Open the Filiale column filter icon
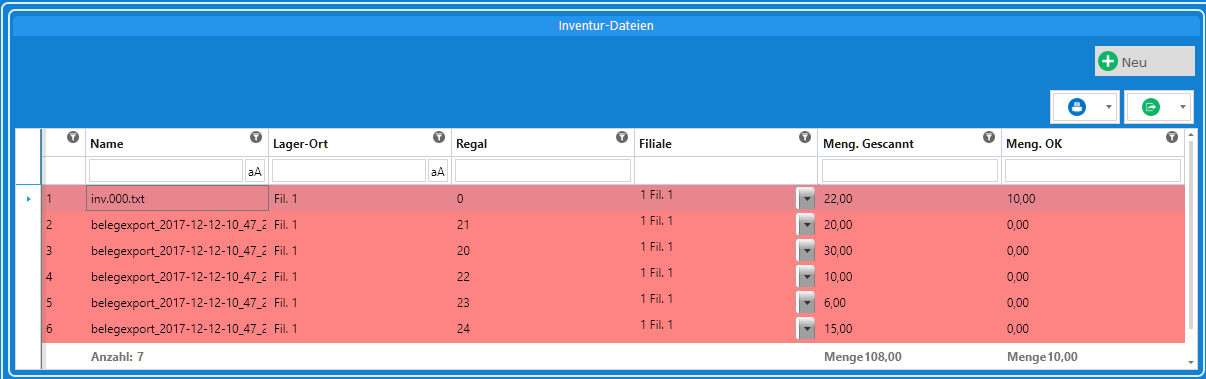This screenshot has width=1206, height=379. click(805, 137)
